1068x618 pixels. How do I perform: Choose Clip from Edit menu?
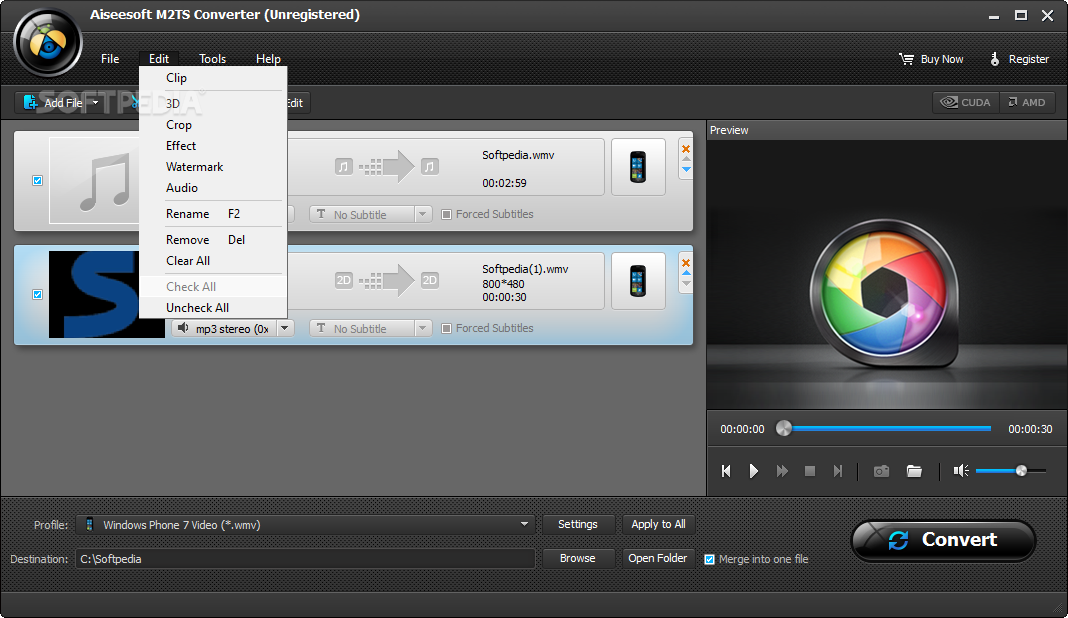click(213, 78)
